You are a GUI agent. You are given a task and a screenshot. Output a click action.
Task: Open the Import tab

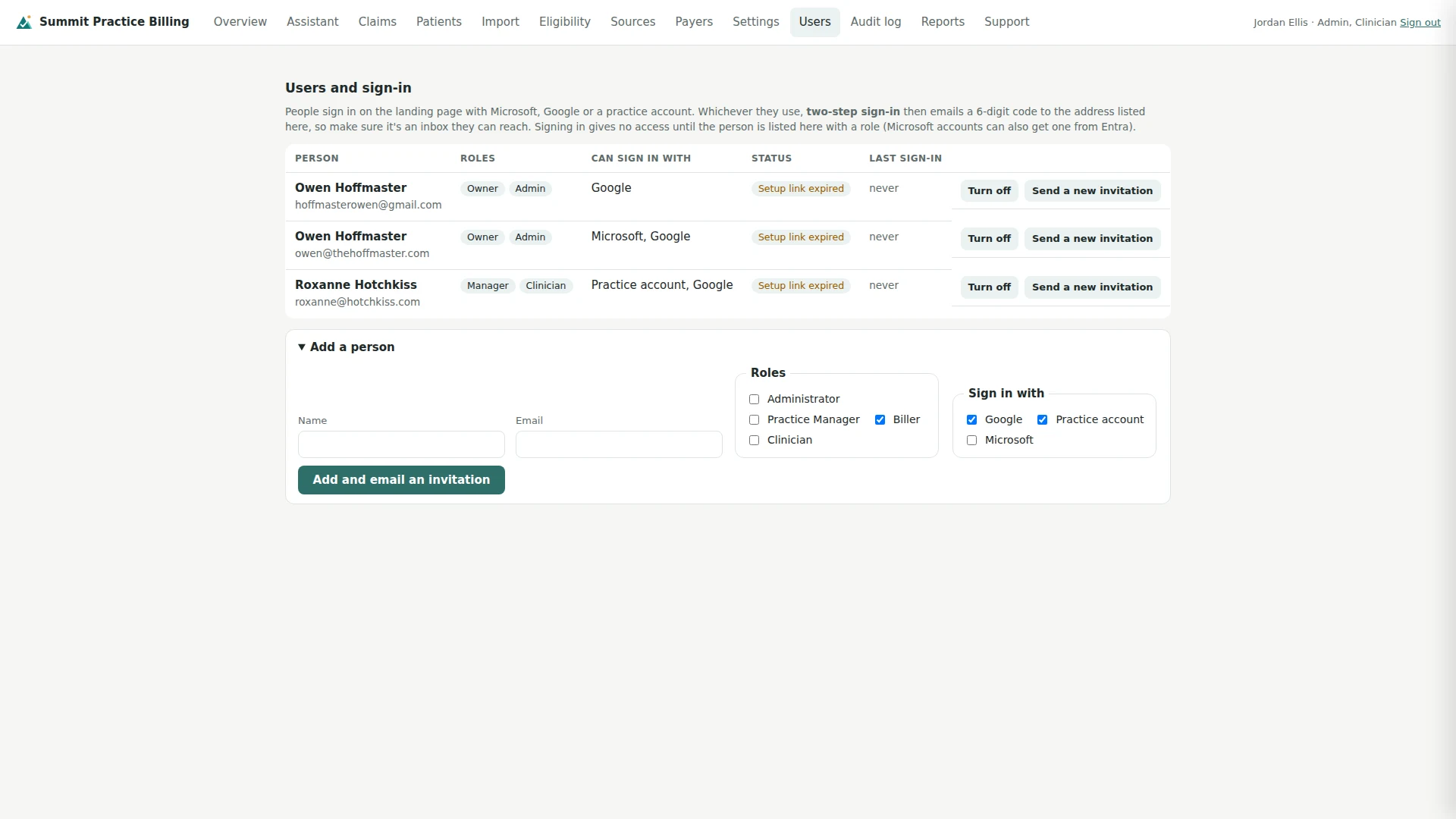click(500, 22)
